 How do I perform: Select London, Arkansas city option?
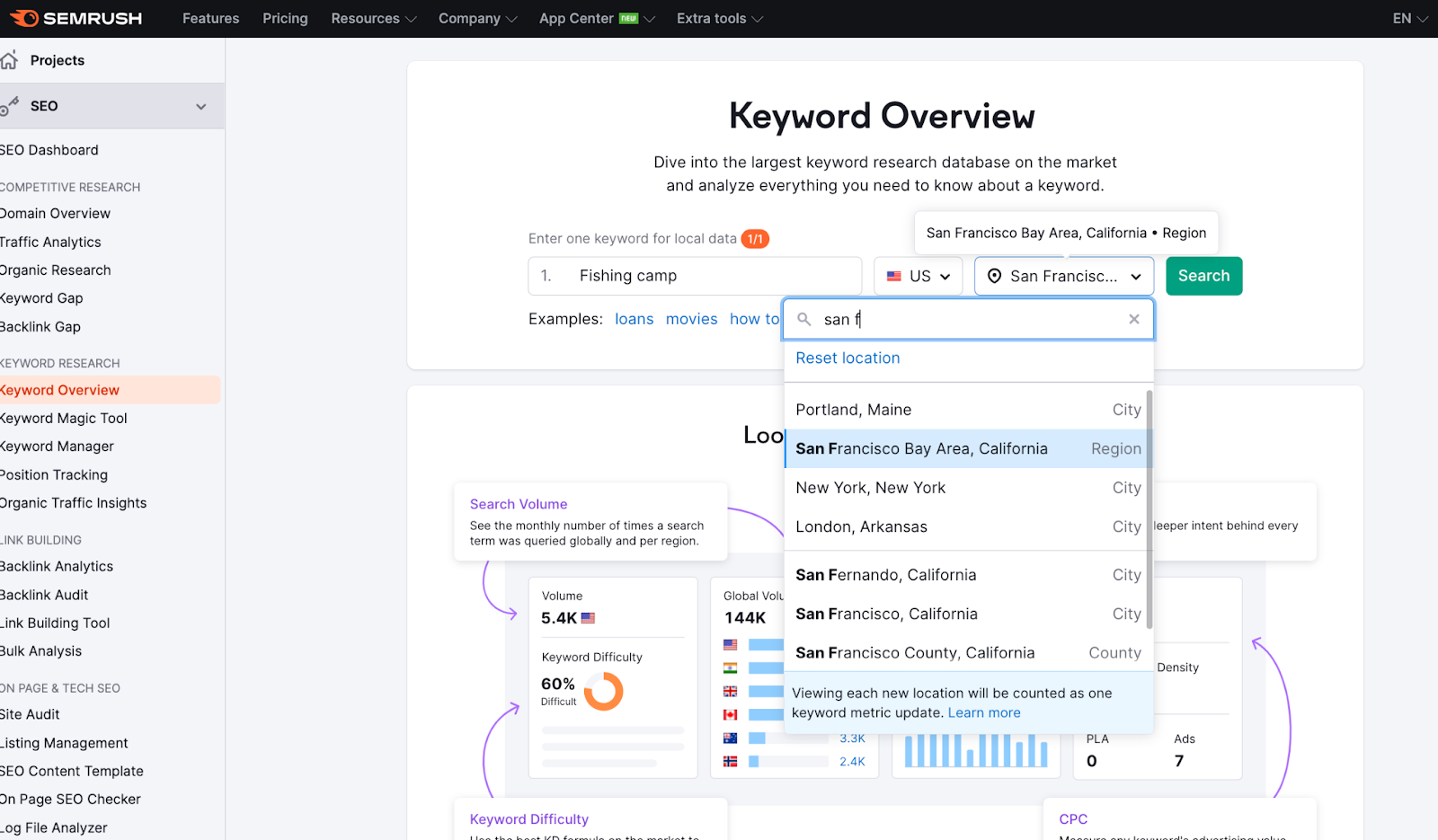[x=968, y=526]
